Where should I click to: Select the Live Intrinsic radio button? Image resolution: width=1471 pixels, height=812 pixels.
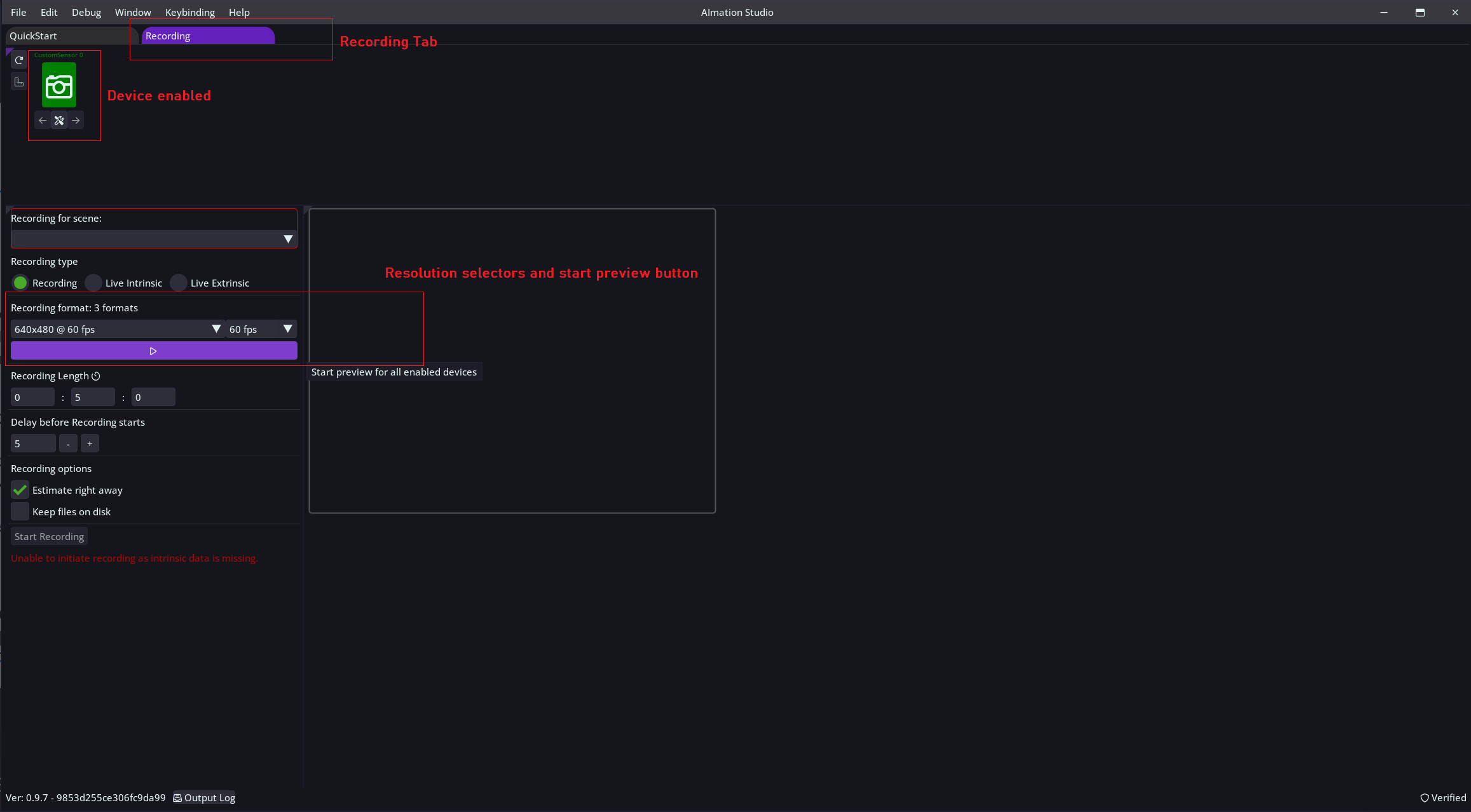click(93, 283)
